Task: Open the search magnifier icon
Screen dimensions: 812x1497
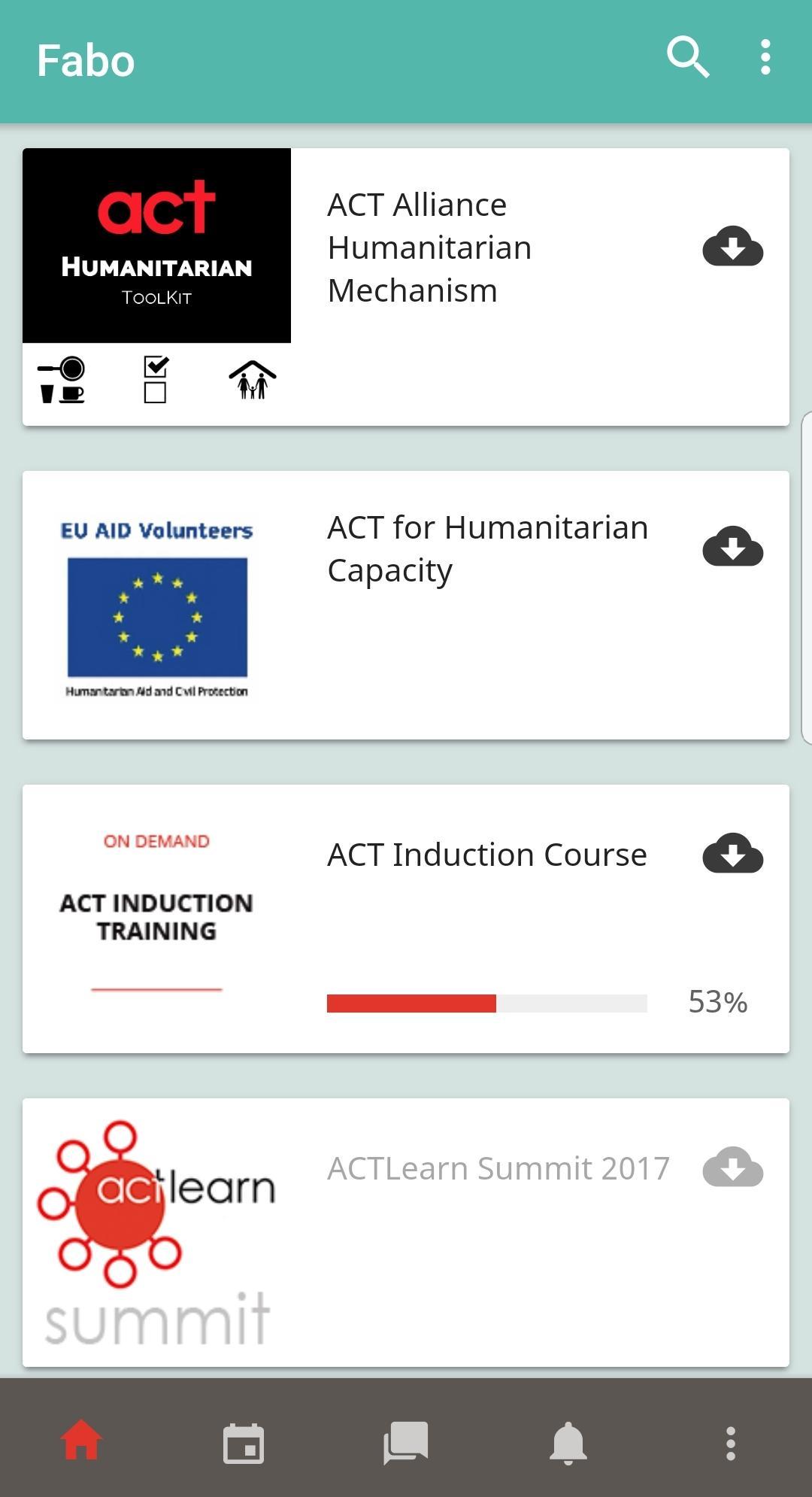Action: pyautogui.click(x=688, y=57)
